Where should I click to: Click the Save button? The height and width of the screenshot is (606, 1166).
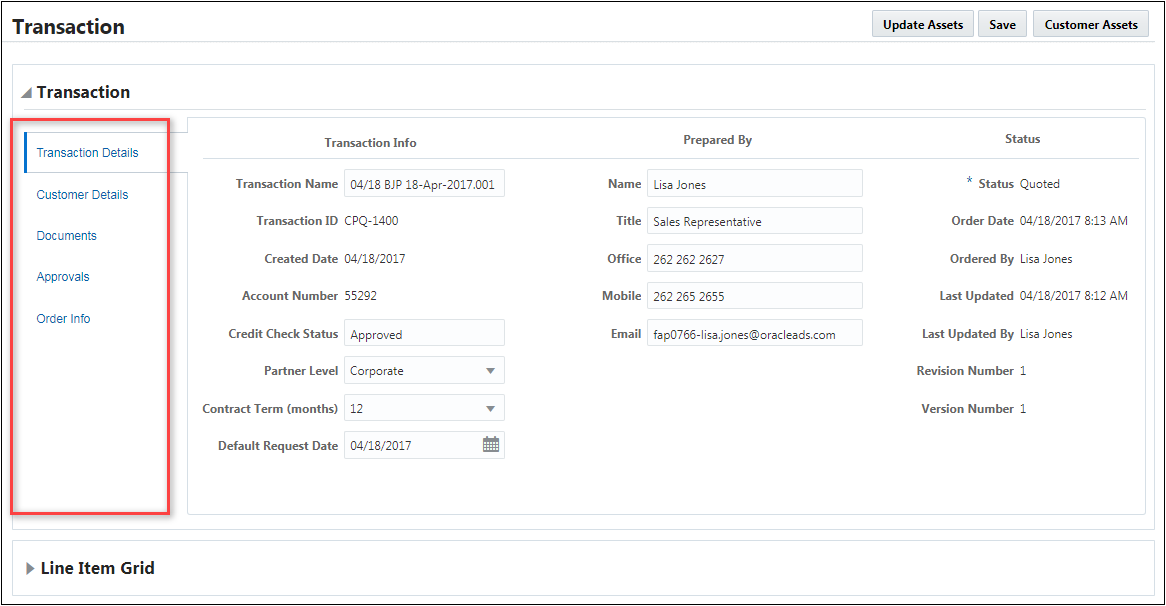click(1002, 25)
